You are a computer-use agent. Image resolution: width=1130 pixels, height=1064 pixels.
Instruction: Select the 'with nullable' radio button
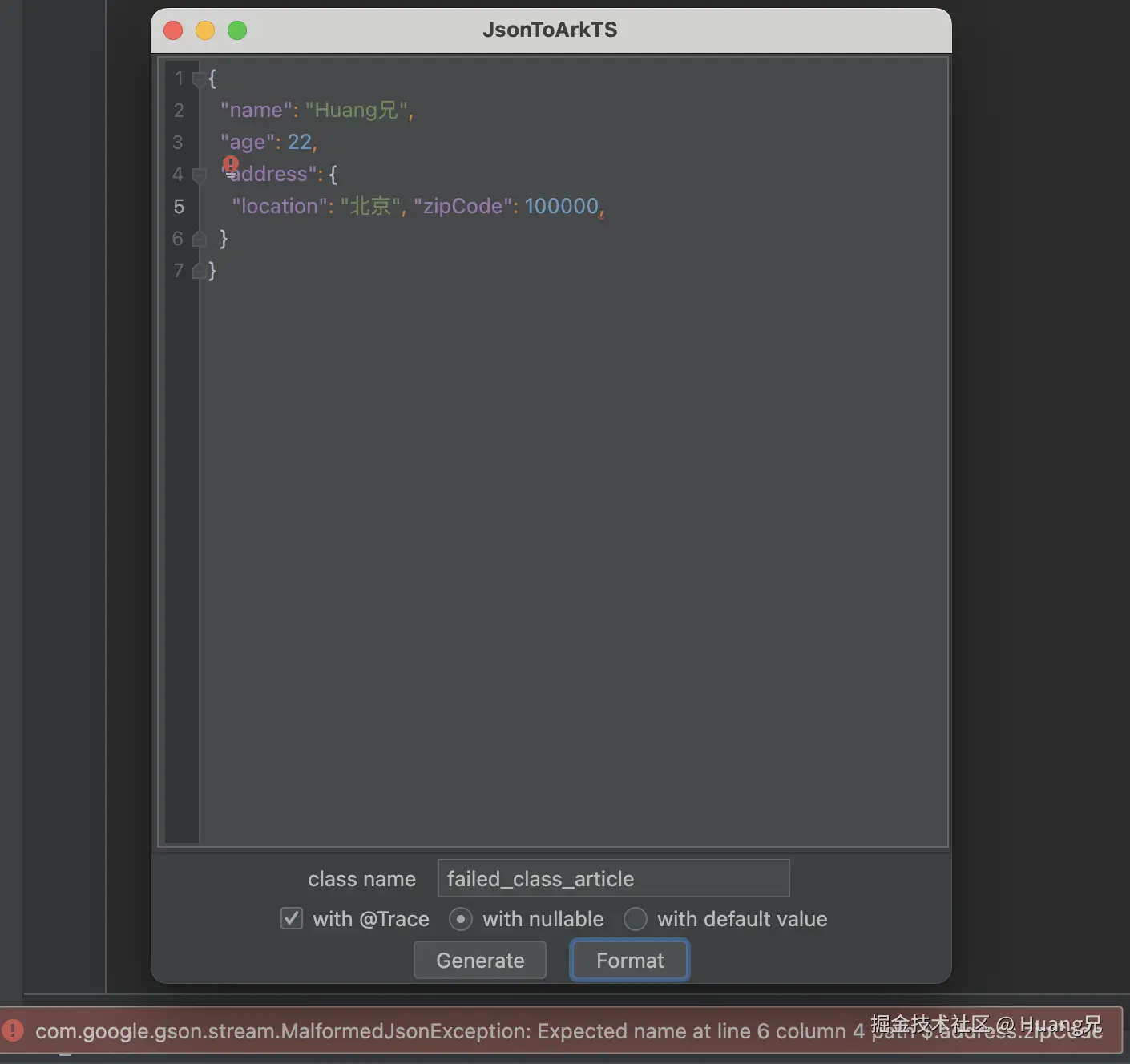[460, 918]
